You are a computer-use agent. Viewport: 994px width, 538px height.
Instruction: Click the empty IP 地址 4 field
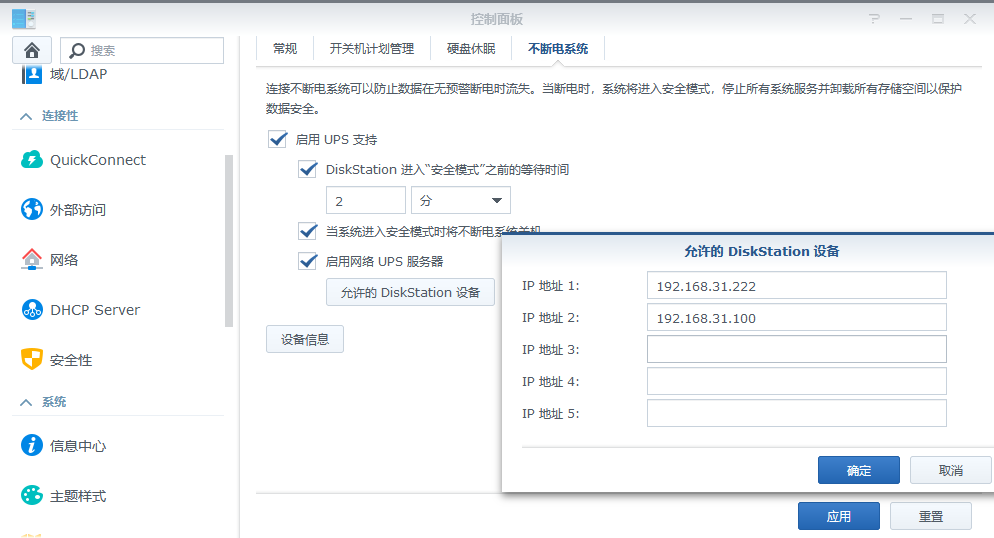point(797,381)
